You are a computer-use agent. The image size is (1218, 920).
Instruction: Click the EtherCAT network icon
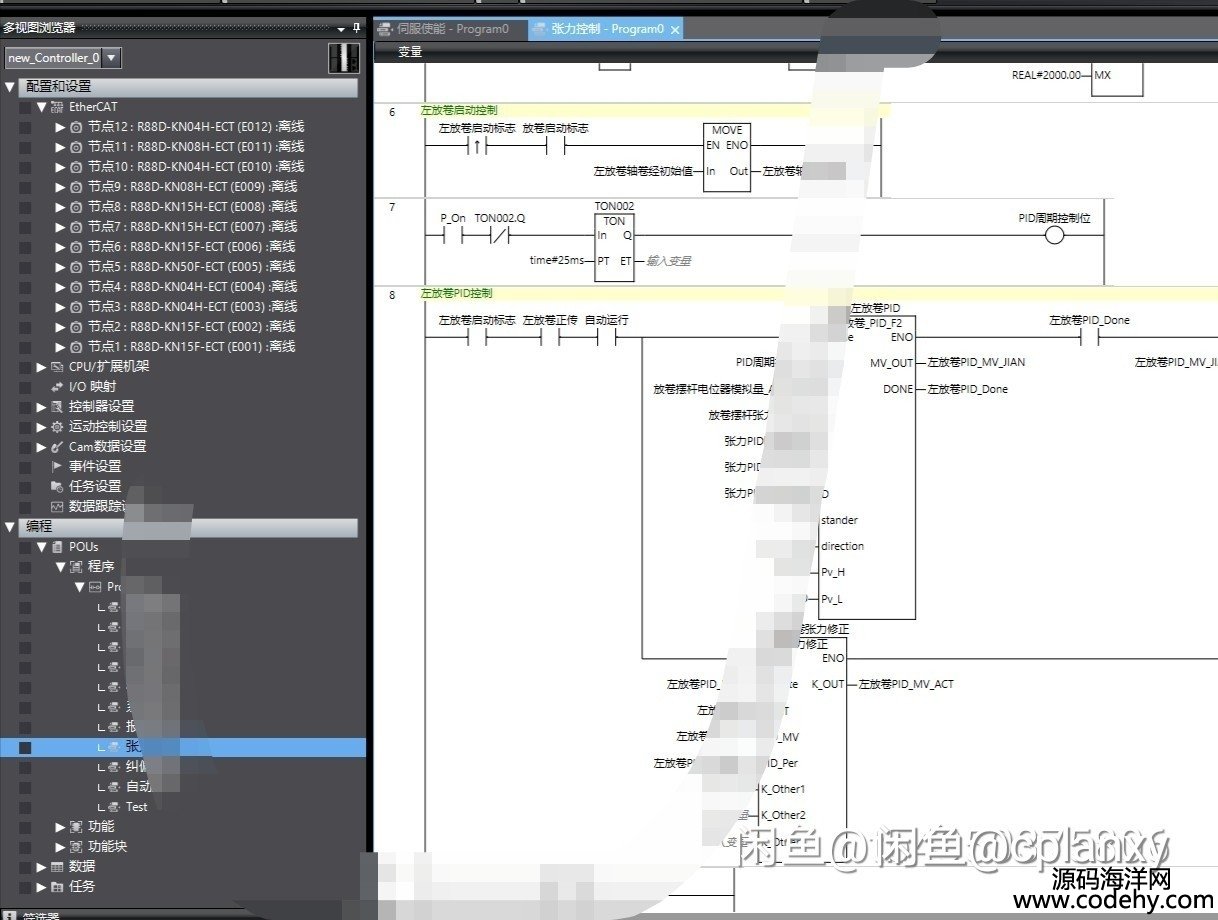(x=57, y=107)
